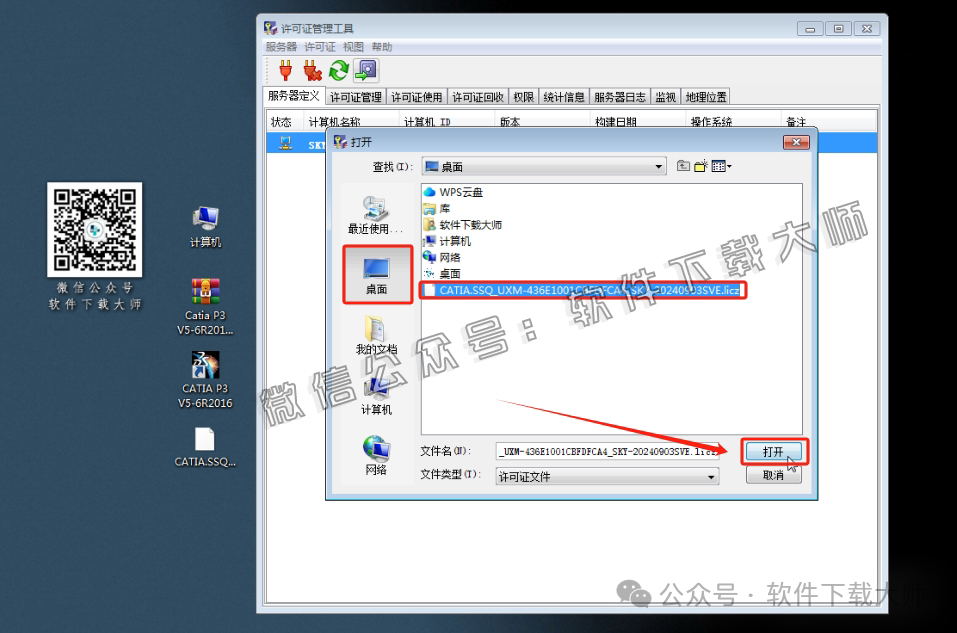The width and height of the screenshot is (957, 633).
Task: Click the license import toolbar icon
Action: pyautogui.click(x=367, y=70)
